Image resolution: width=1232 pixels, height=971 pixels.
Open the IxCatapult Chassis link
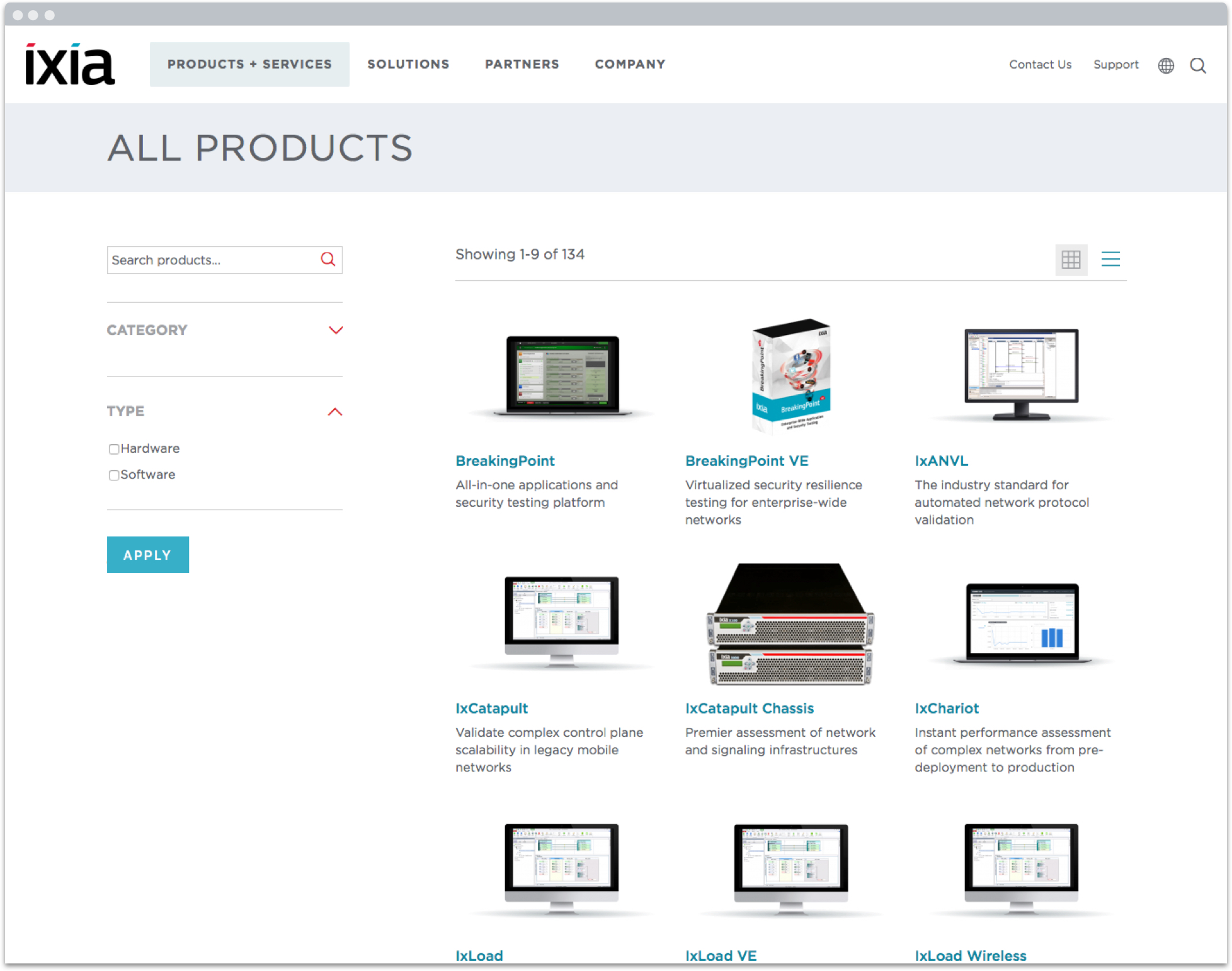click(x=750, y=708)
